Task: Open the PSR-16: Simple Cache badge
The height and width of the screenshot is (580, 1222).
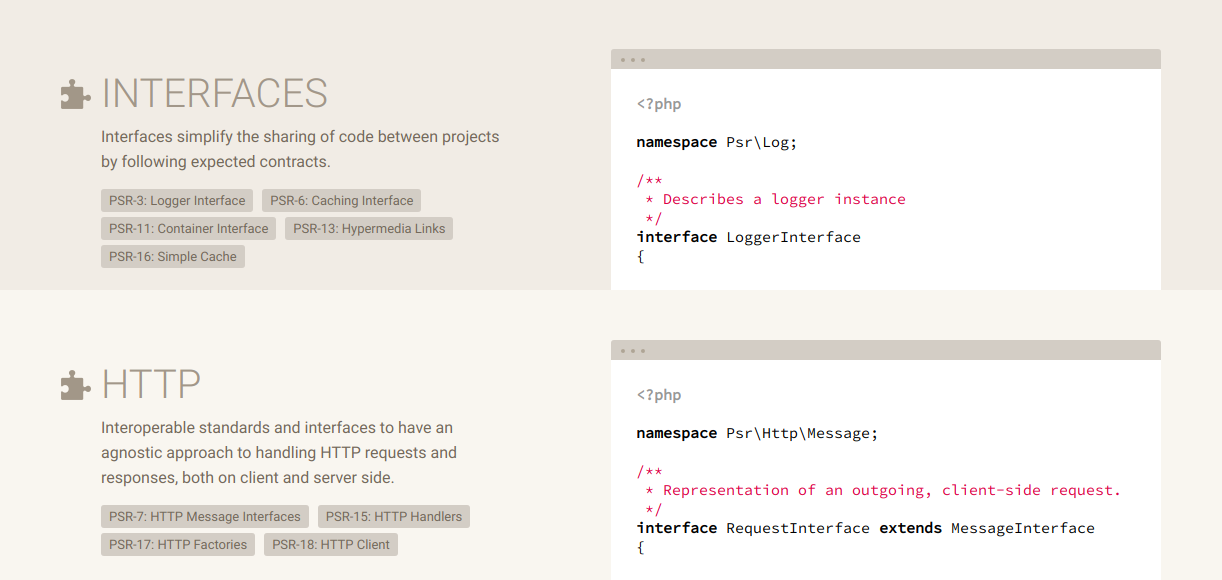Action: [172, 256]
